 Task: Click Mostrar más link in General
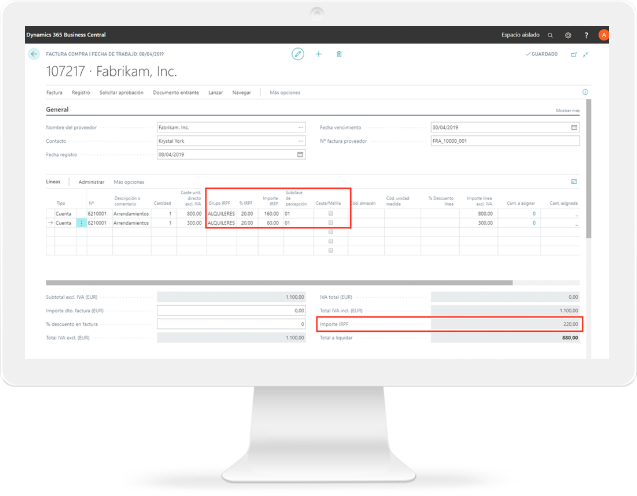567,110
